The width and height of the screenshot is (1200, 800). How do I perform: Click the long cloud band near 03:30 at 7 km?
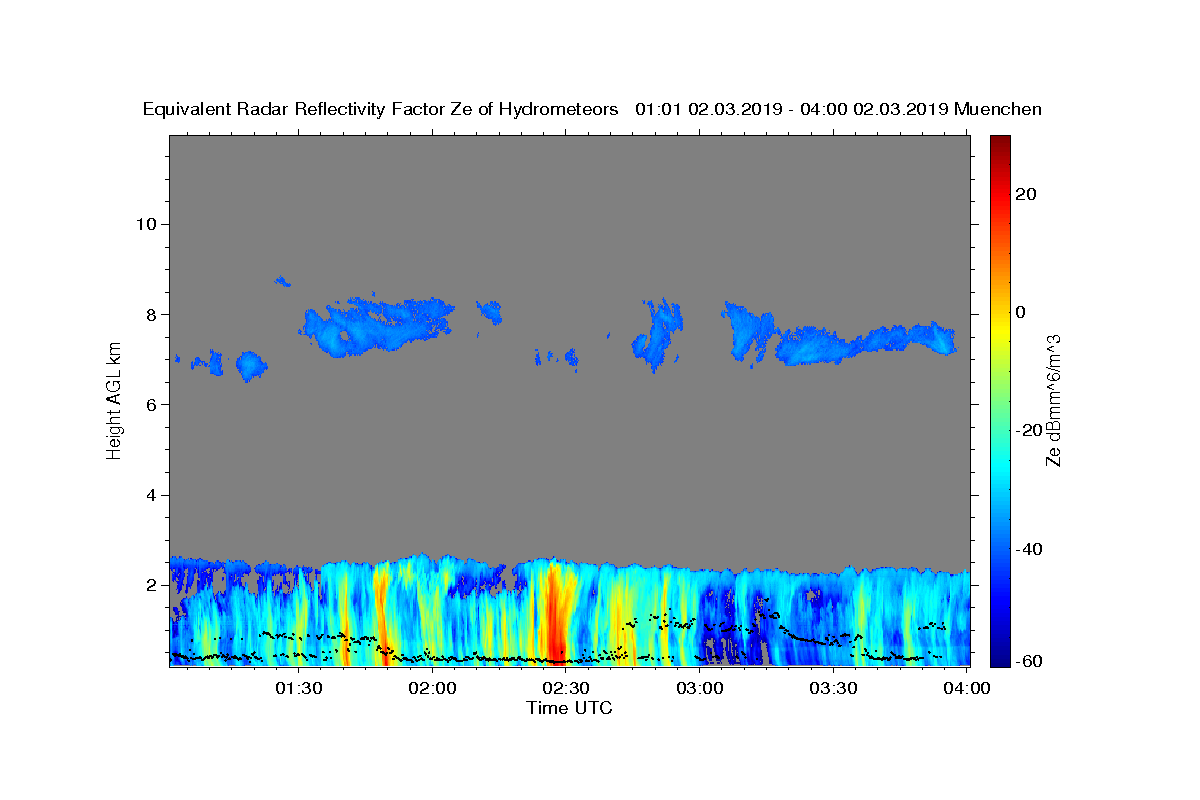tap(866, 343)
